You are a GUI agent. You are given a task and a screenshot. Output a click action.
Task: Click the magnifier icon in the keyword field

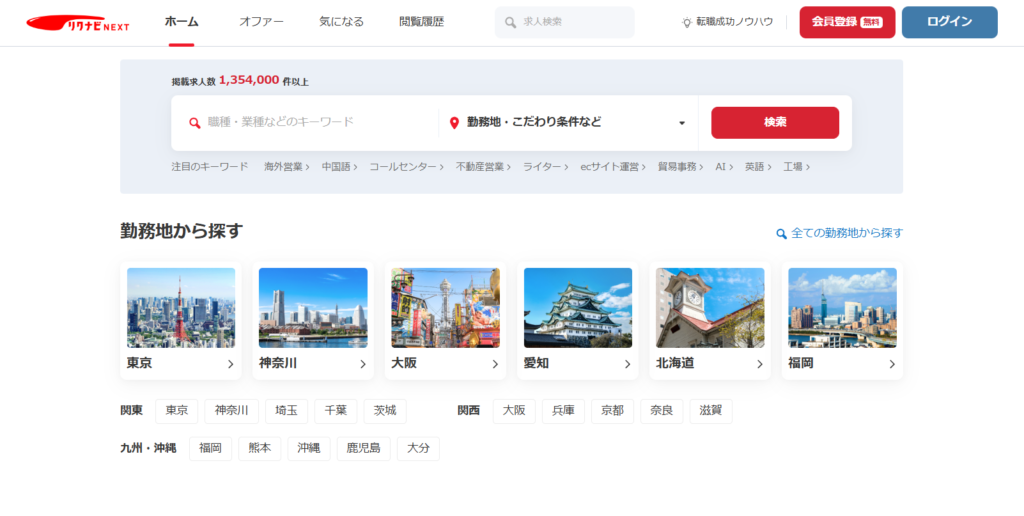point(195,123)
